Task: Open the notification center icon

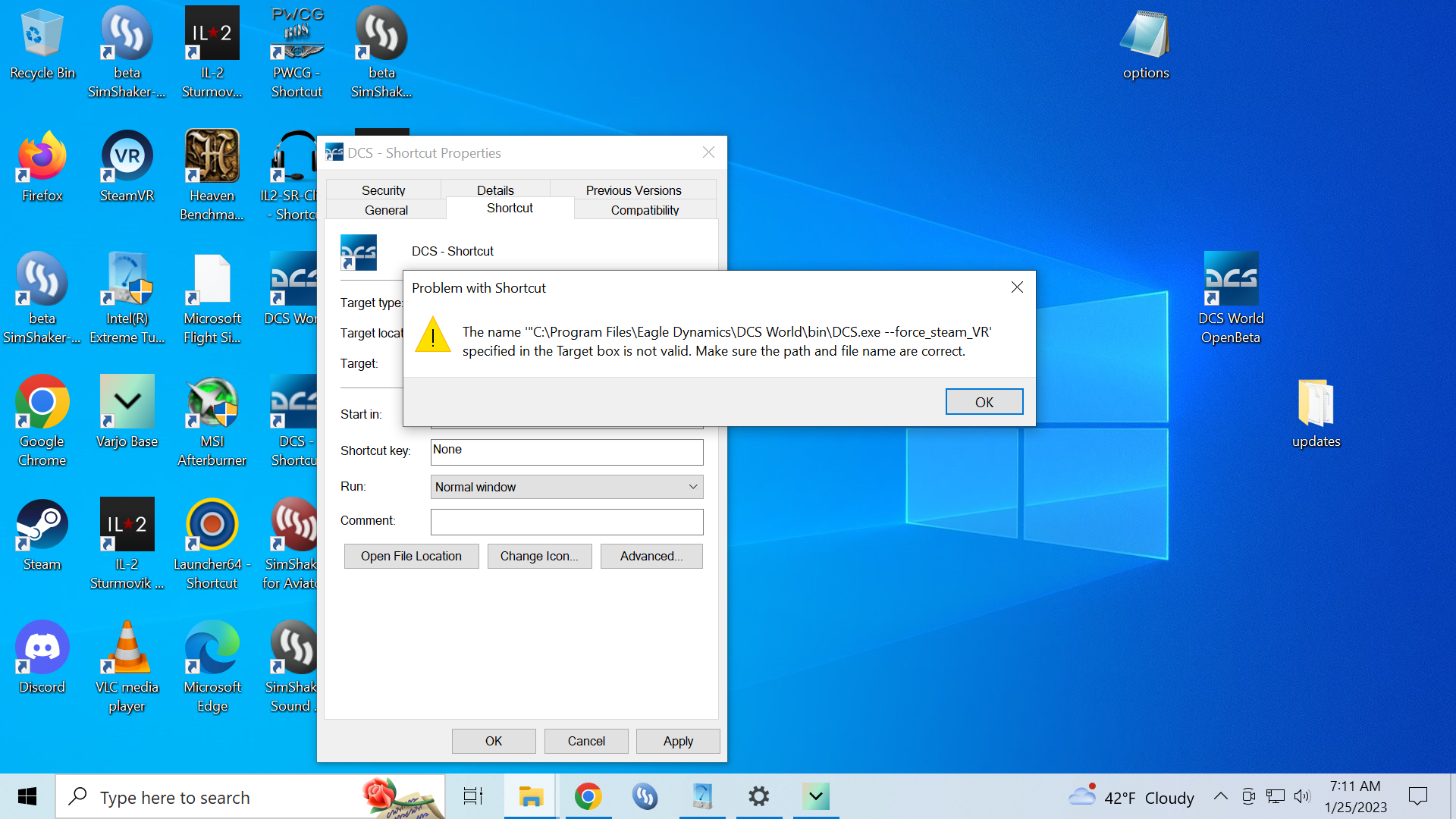Action: point(1417,796)
